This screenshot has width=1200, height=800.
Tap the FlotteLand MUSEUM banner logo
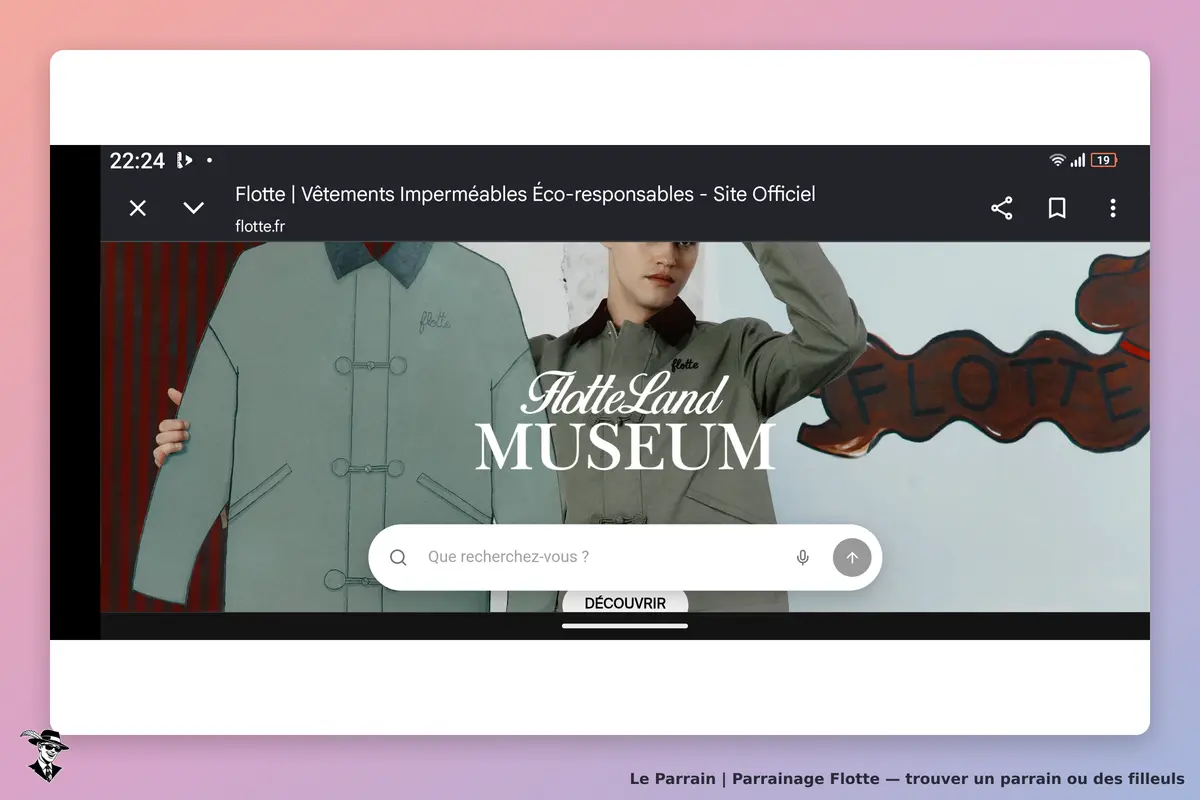click(625, 420)
